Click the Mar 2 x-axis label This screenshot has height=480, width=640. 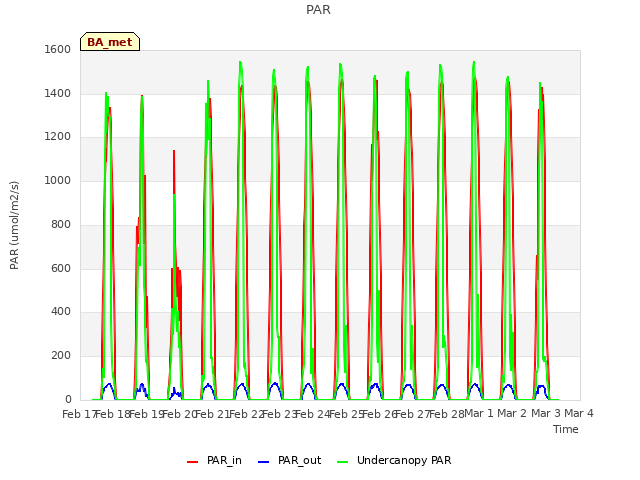coord(512,413)
